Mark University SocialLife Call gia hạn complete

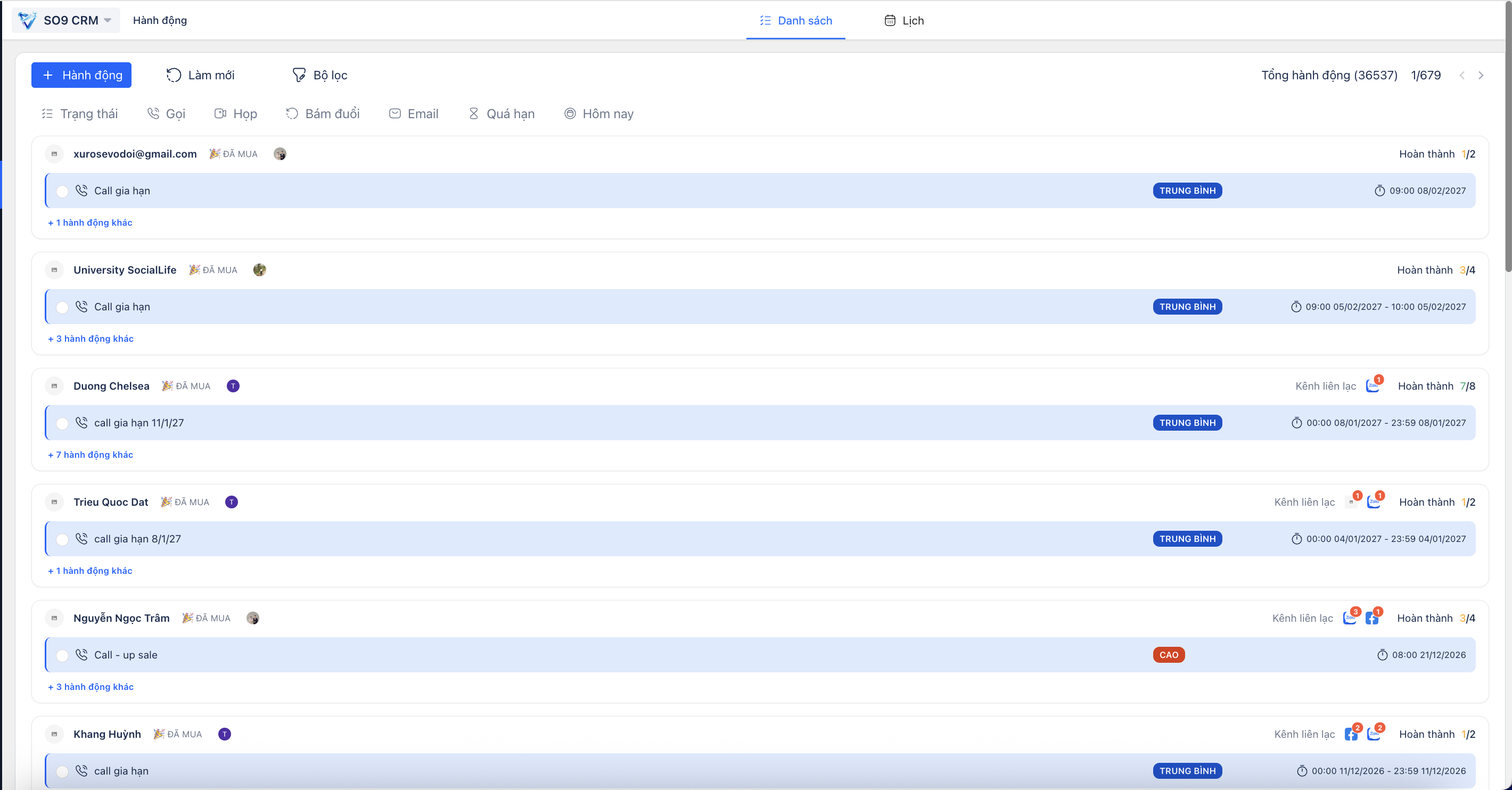point(62,308)
